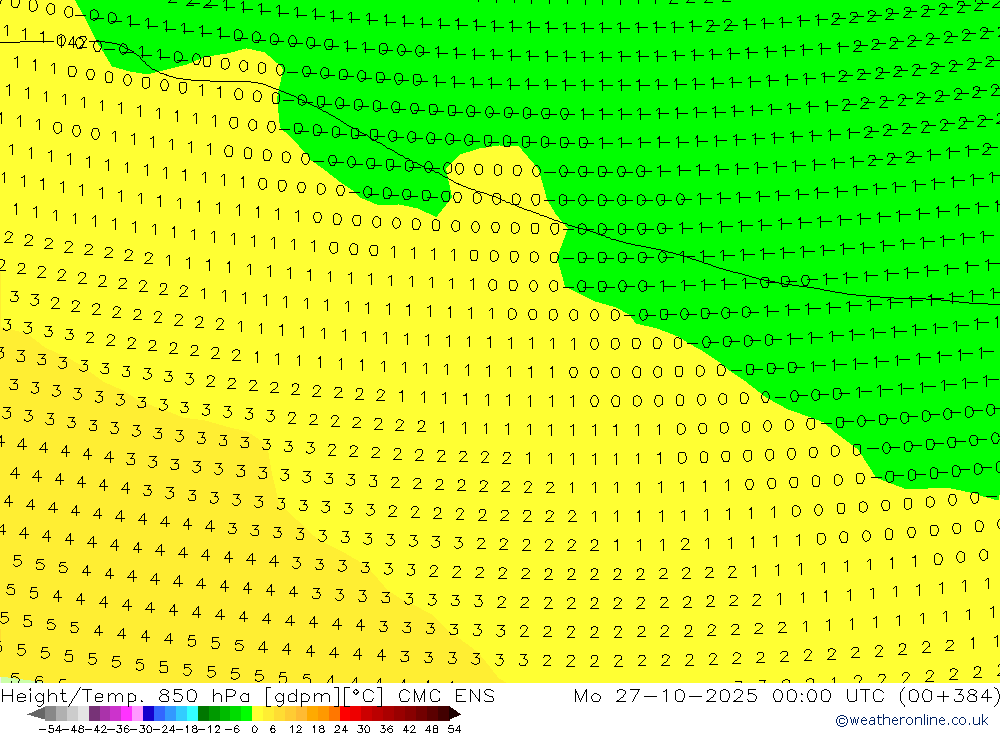The height and width of the screenshot is (733, 1000).
Task: Click the legend label '54'
Action: click(x=454, y=729)
